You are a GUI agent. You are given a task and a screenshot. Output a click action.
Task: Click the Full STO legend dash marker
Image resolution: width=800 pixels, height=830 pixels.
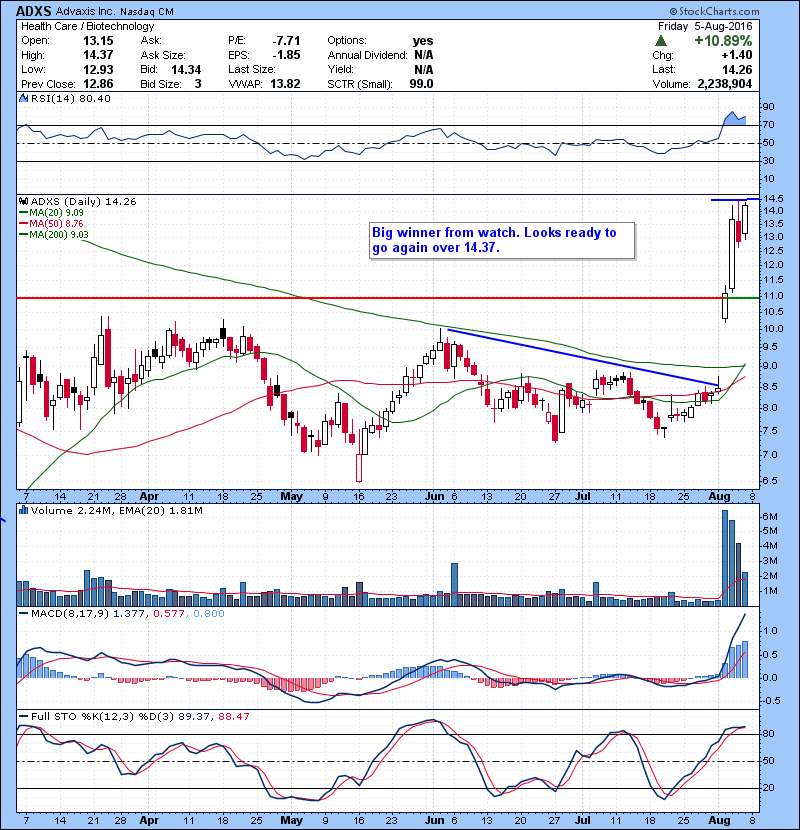[x=24, y=716]
